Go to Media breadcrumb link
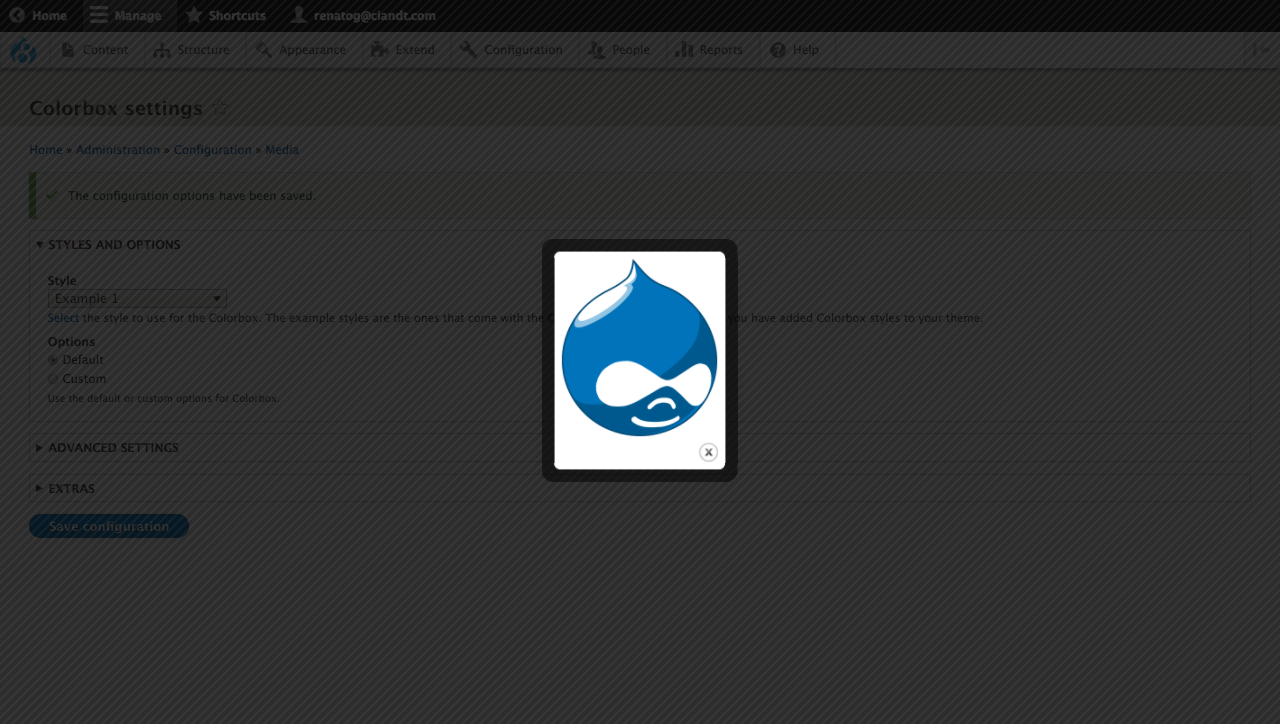 (x=282, y=150)
